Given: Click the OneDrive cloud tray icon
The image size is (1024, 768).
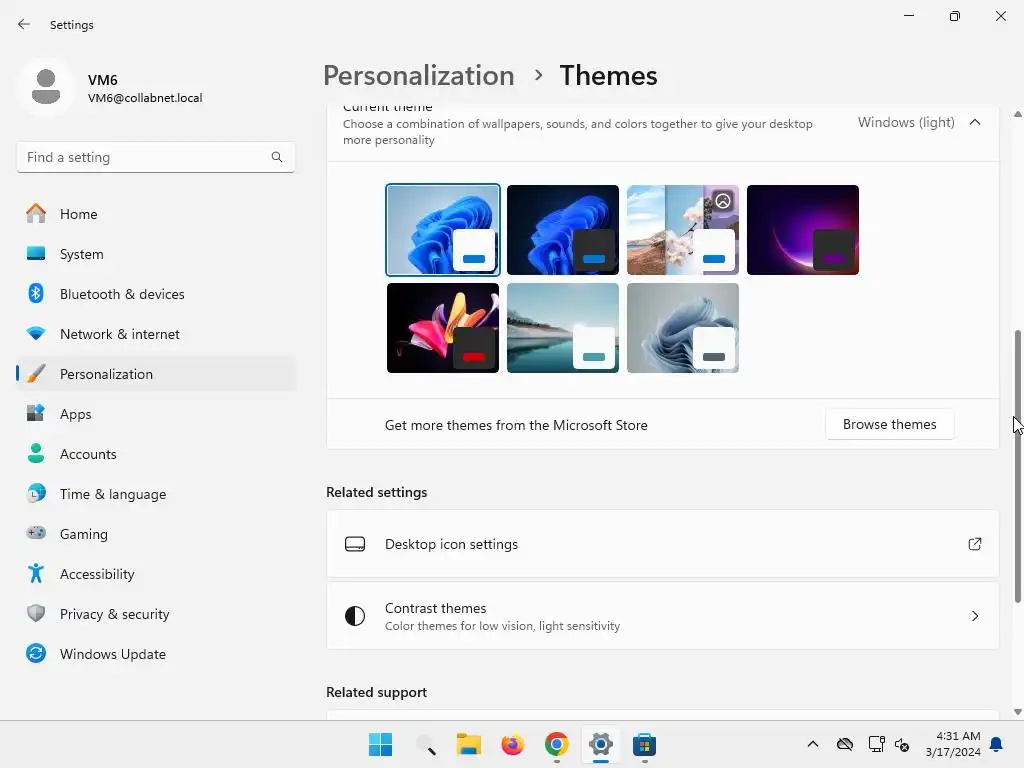Looking at the screenshot, I should (x=845, y=744).
